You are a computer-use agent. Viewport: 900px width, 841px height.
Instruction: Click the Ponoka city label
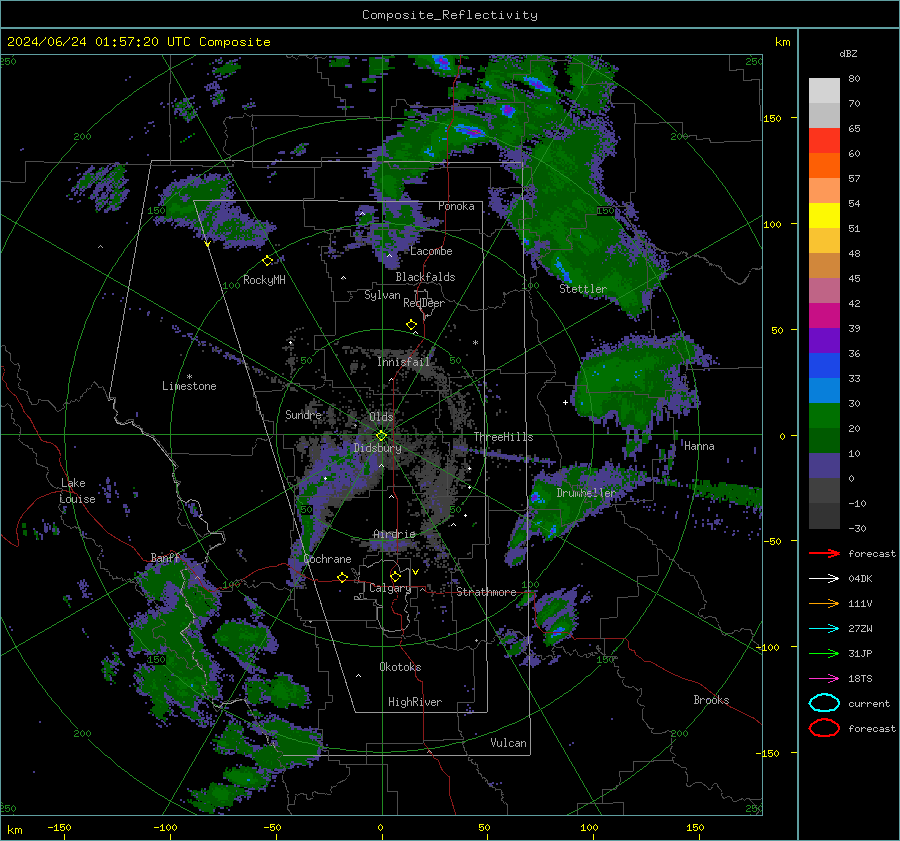(456, 206)
